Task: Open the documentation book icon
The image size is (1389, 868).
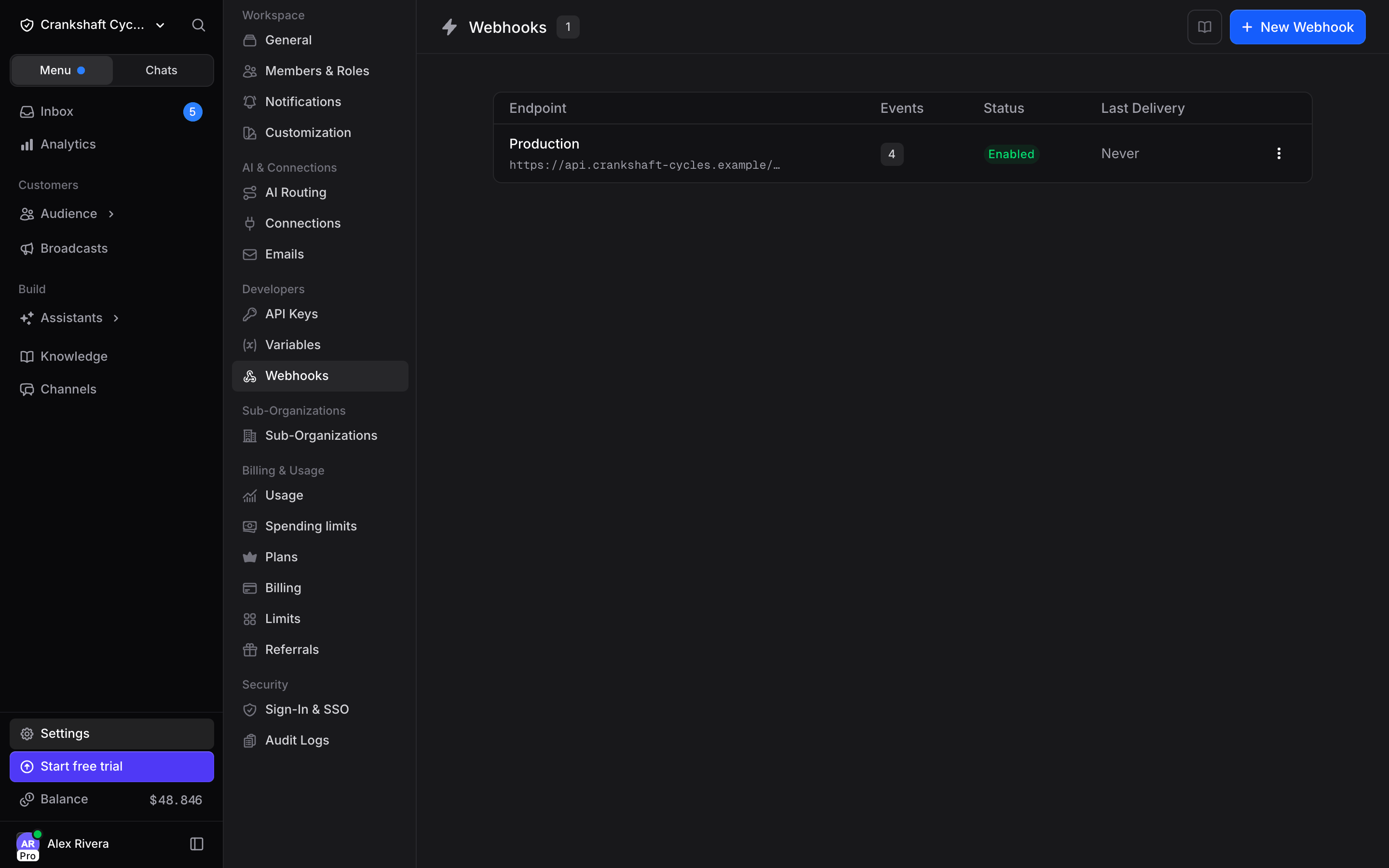Action: pyautogui.click(x=1204, y=27)
